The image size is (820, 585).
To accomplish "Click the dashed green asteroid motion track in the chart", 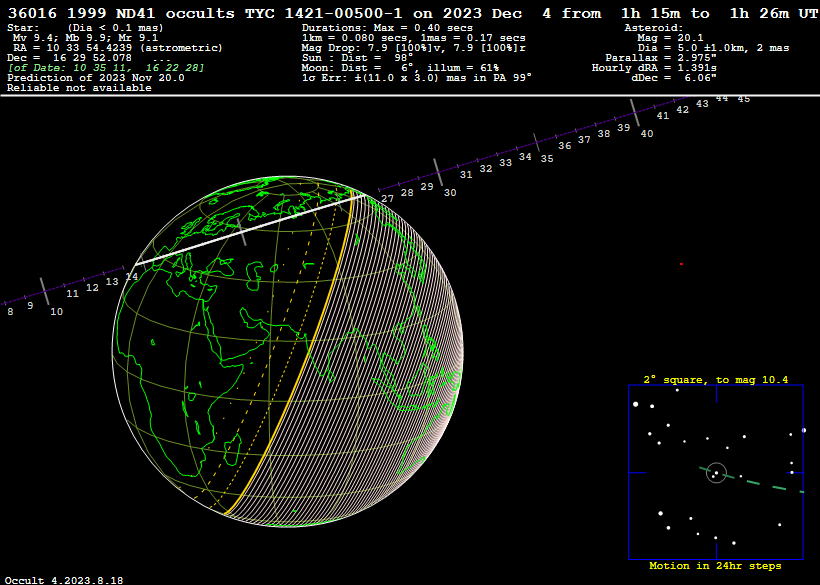I will point(751,481).
